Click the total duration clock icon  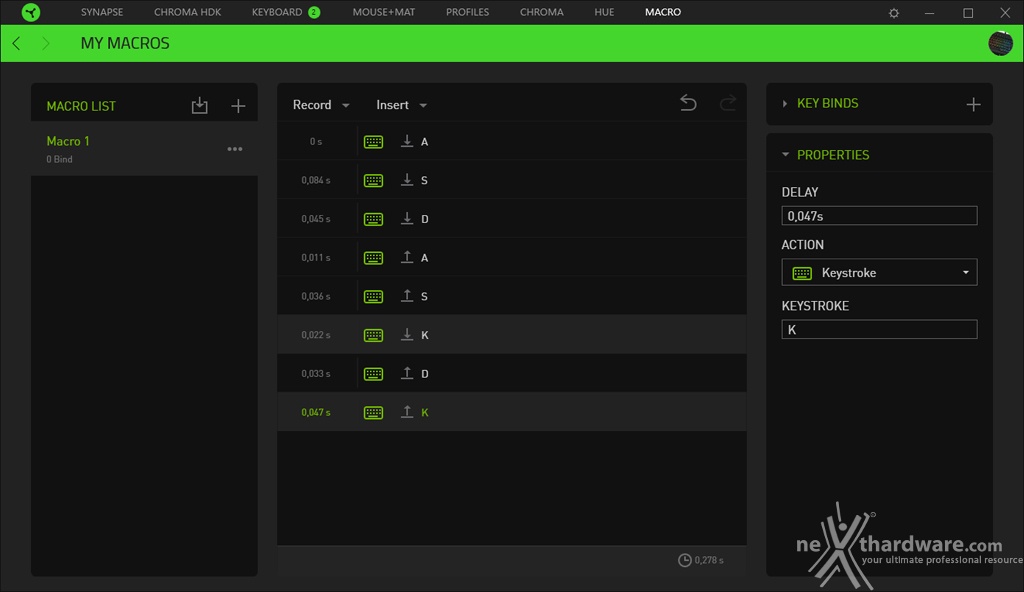pos(684,560)
